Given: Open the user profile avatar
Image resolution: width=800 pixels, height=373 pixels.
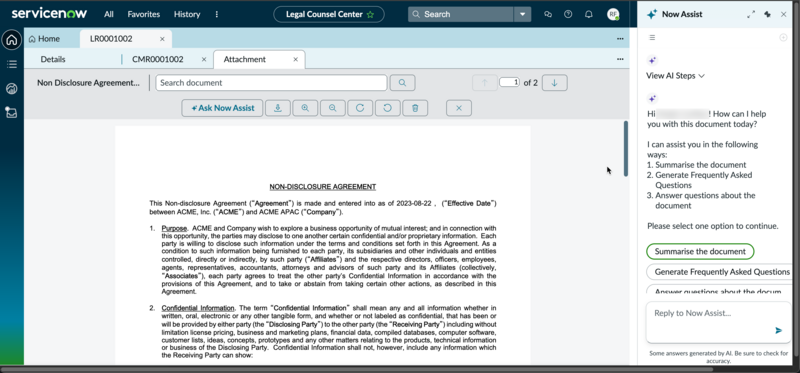Looking at the screenshot, I should 613,14.
